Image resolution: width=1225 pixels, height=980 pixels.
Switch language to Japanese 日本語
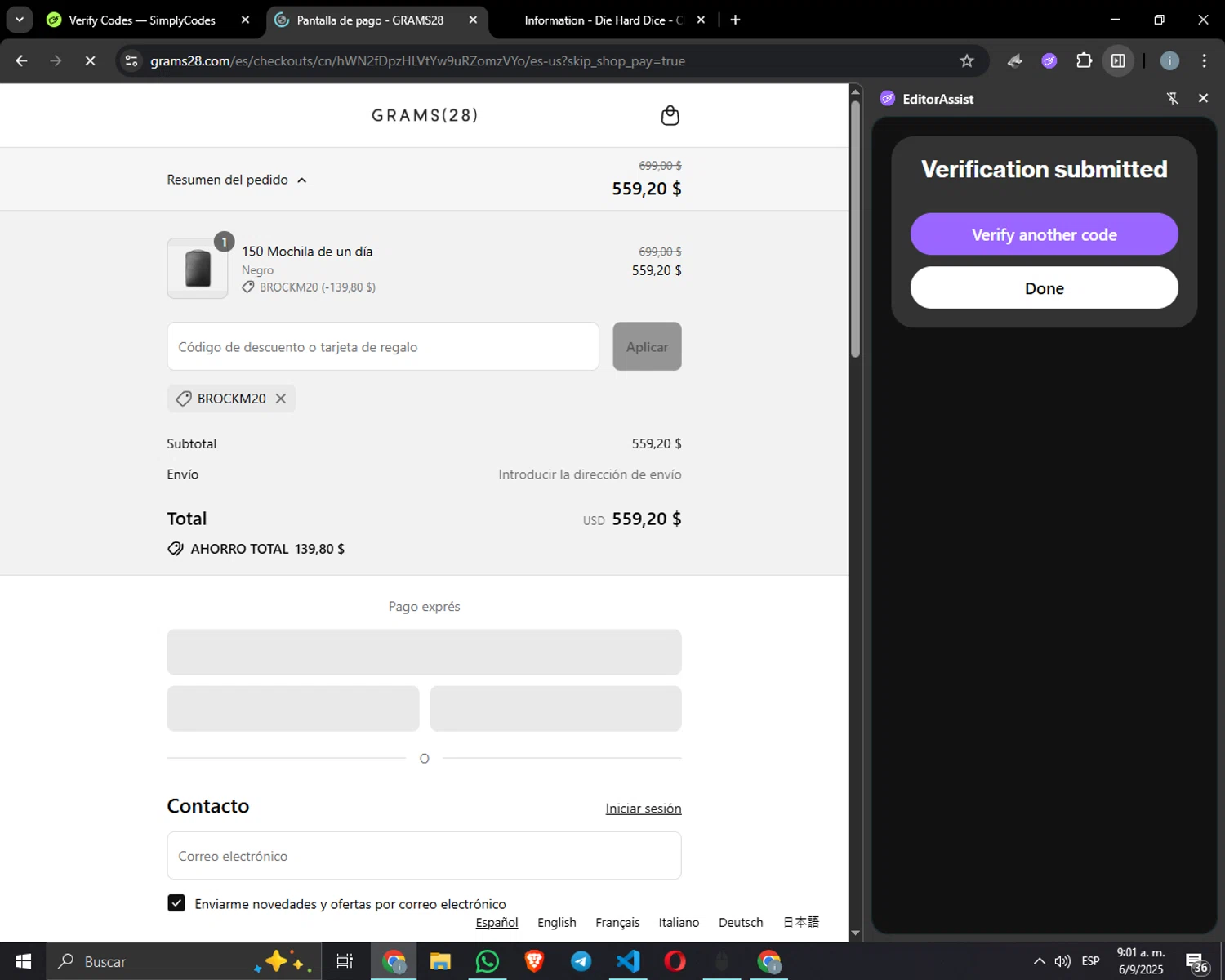(x=801, y=922)
